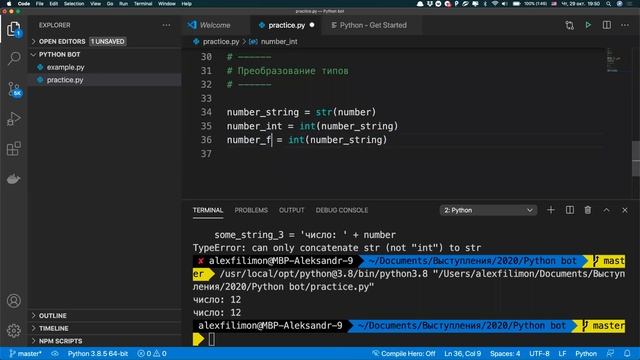This screenshot has width=640, height=360.
Task: Click Ln 36, Col 9 in status bar
Action: (462, 353)
